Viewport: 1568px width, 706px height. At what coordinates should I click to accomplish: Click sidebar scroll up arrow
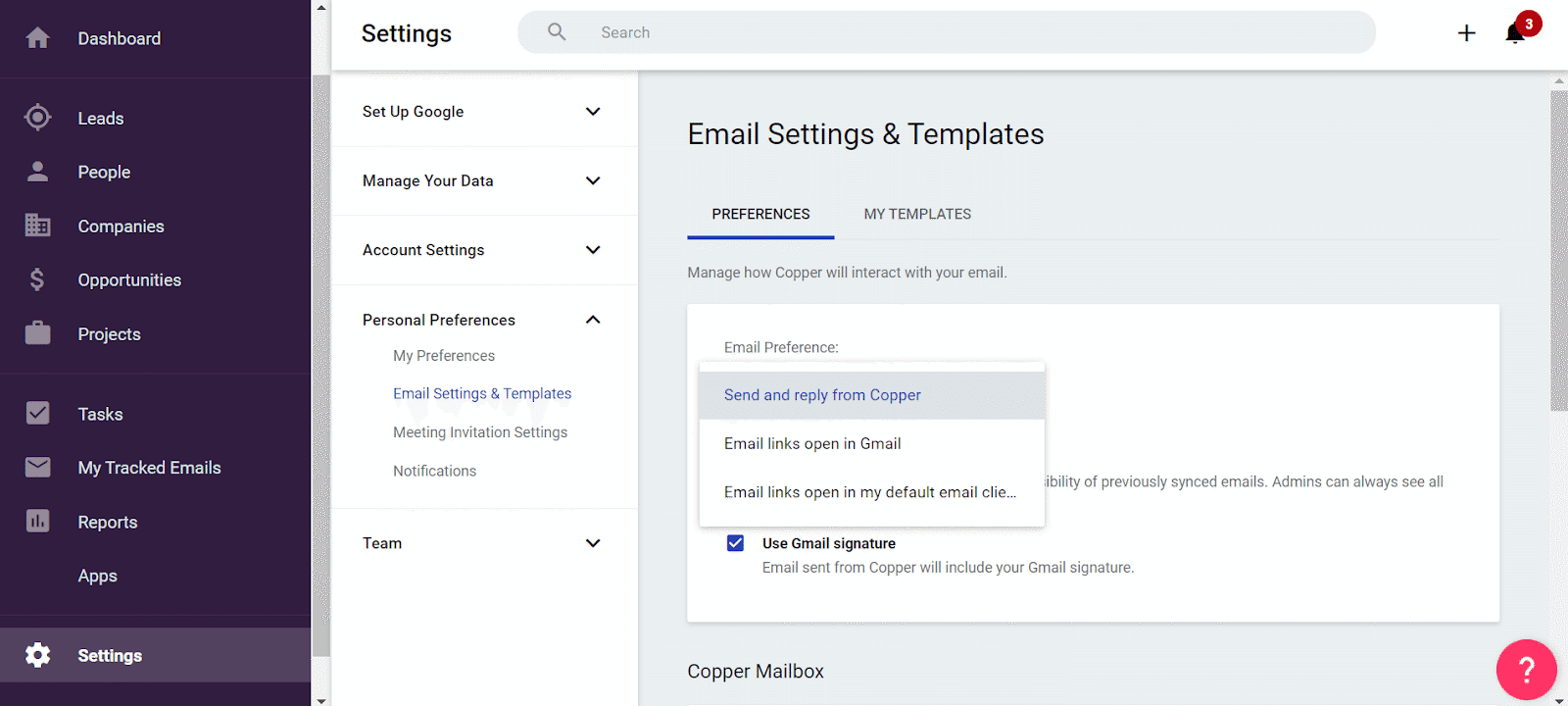[x=320, y=8]
